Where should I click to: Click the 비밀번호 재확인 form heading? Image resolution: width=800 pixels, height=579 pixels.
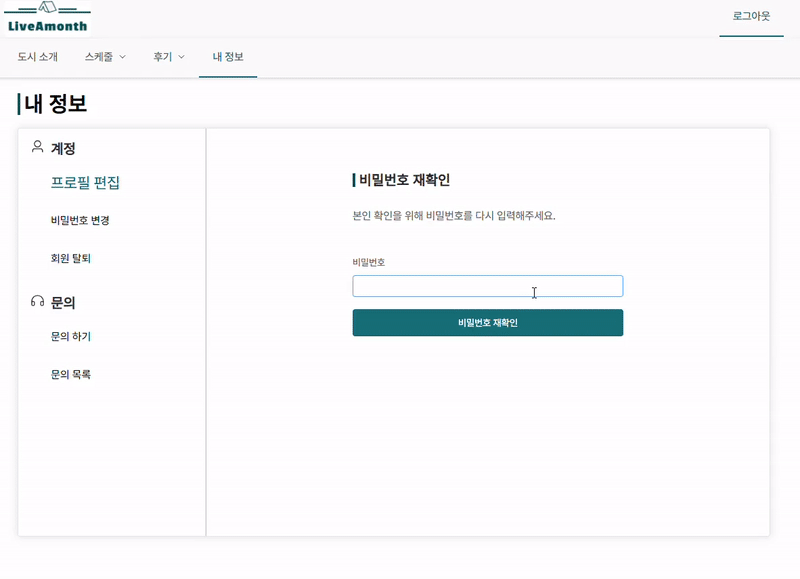click(405, 180)
